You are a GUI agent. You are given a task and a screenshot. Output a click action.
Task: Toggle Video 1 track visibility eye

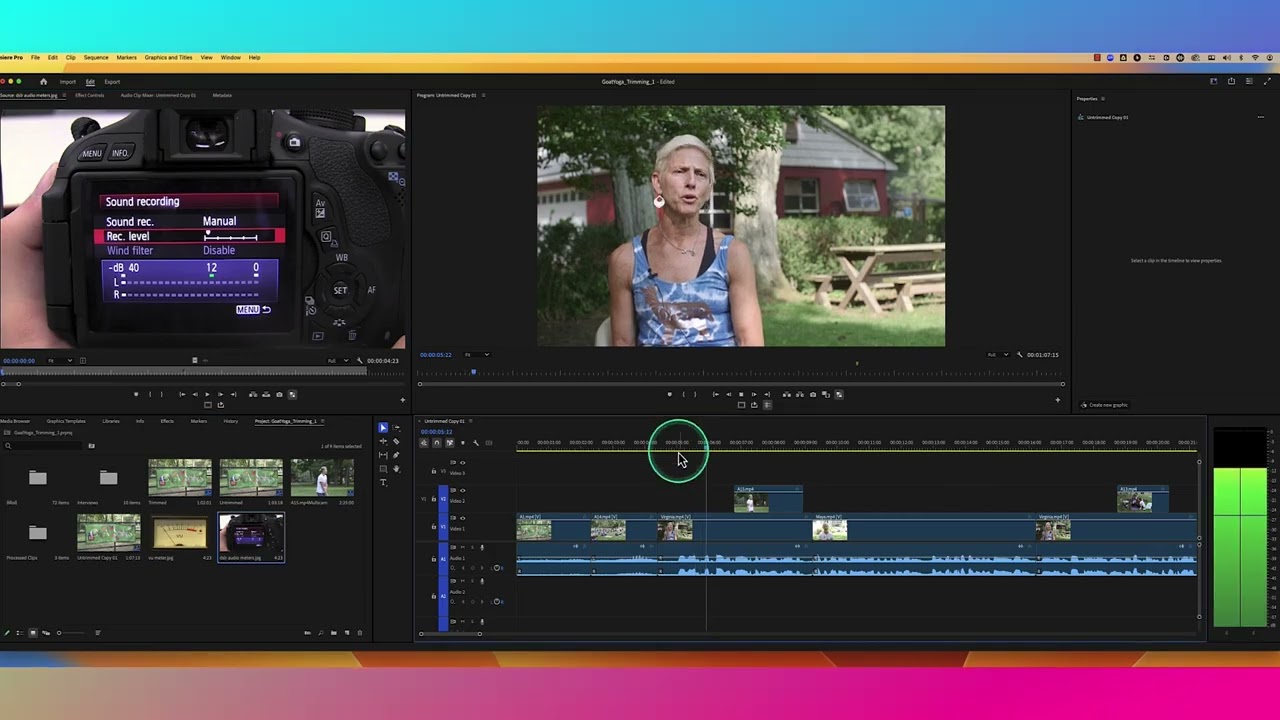463,518
